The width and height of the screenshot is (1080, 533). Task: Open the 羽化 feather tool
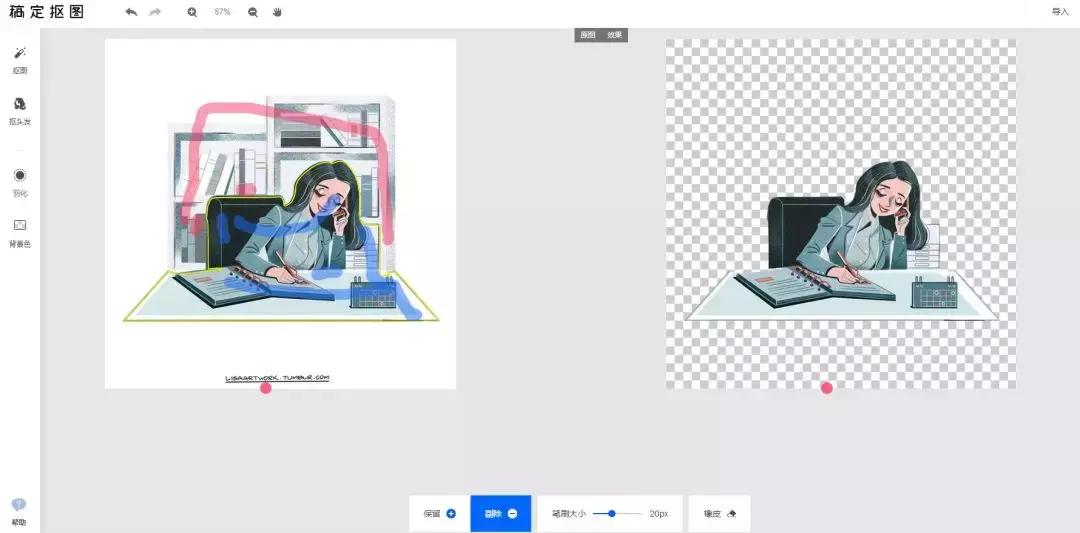[x=19, y=180]
